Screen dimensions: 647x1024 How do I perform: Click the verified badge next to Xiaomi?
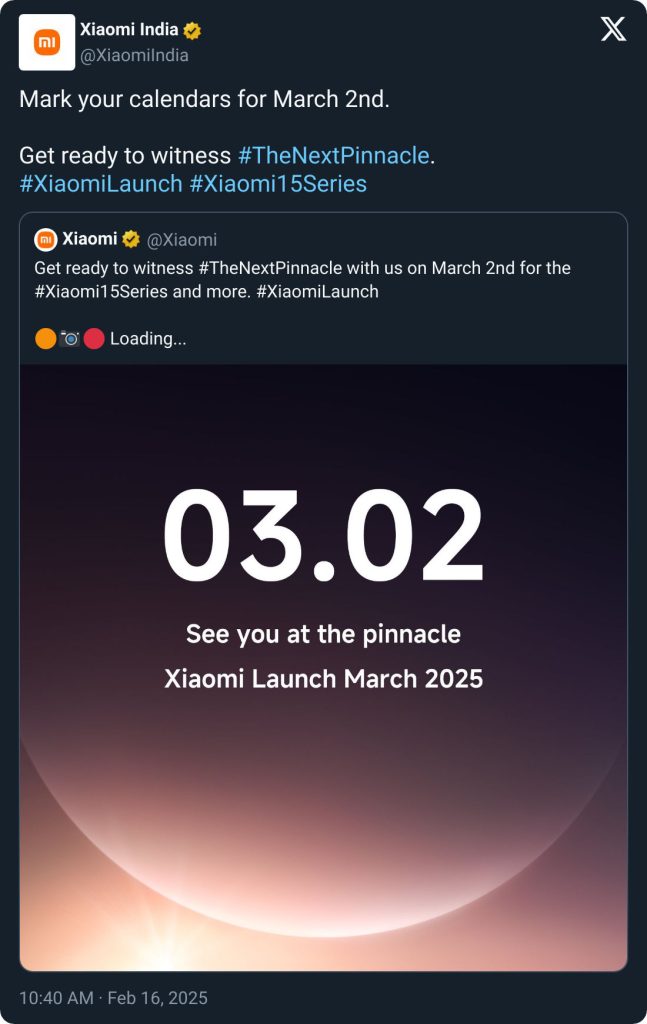coord(131,240)
